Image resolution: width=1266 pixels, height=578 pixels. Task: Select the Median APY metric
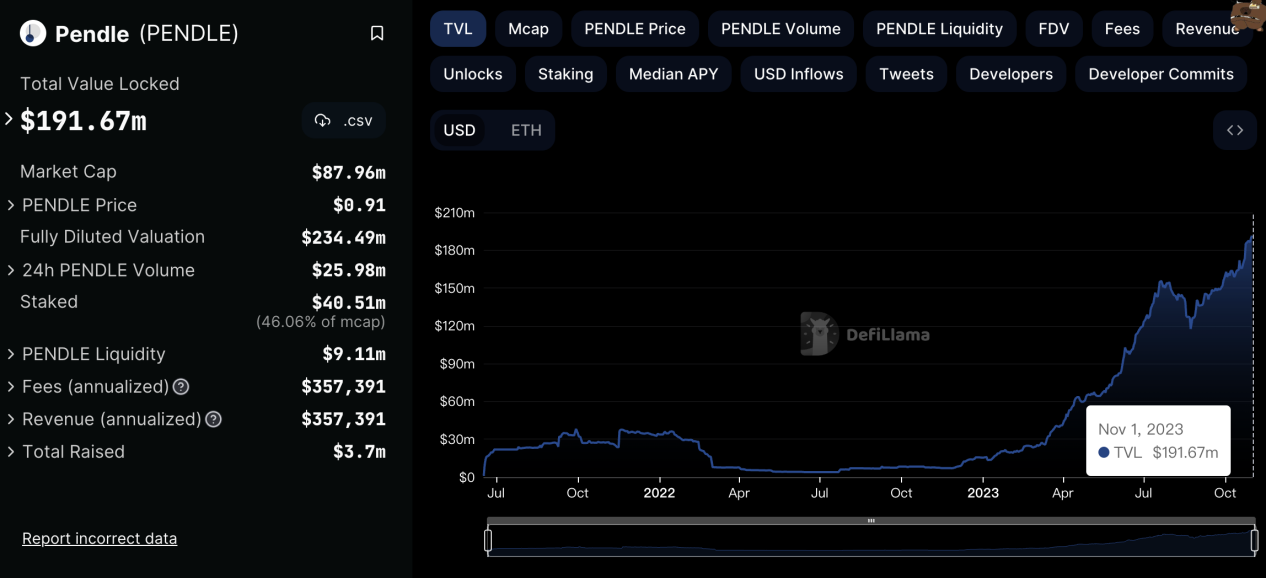[x=673, y=74]
